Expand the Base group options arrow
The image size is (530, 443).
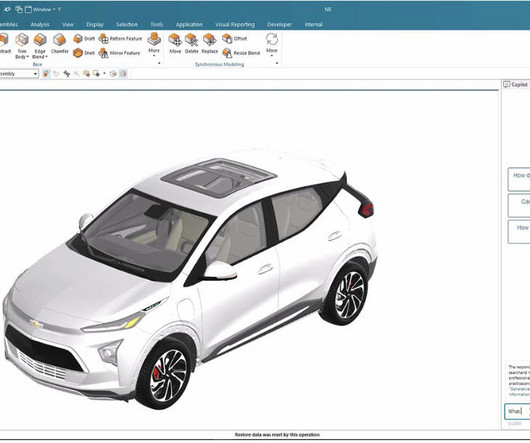pos(159,63)
